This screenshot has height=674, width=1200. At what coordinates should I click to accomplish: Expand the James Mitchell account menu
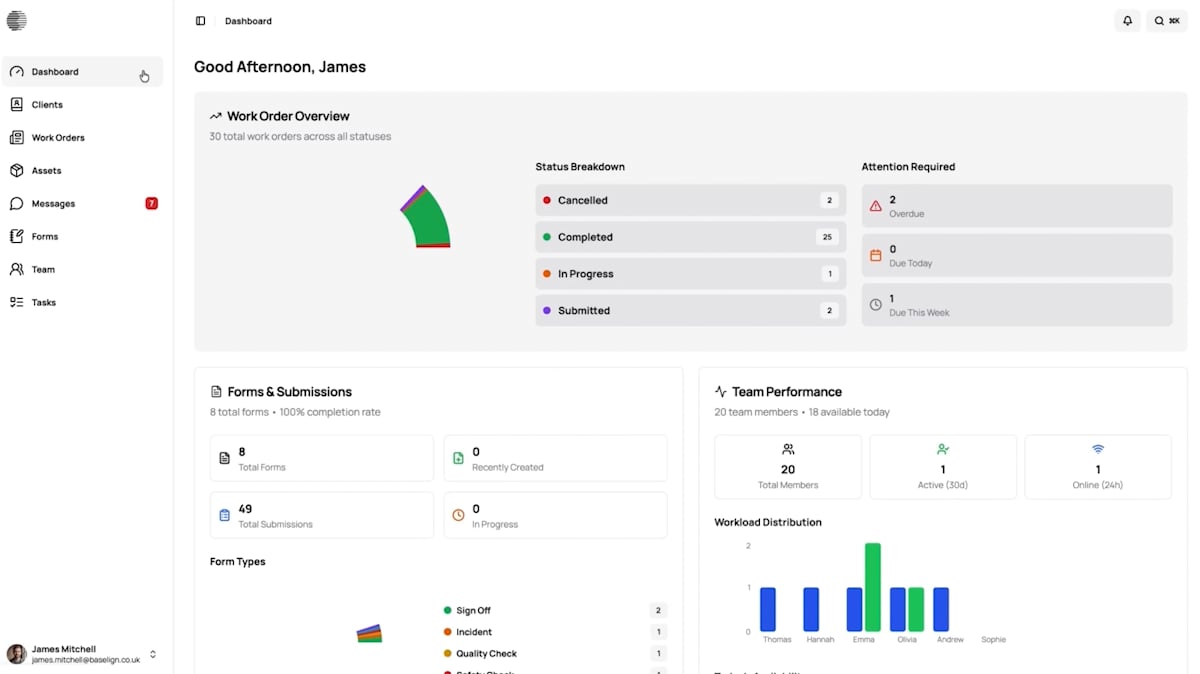coord(153,654)
